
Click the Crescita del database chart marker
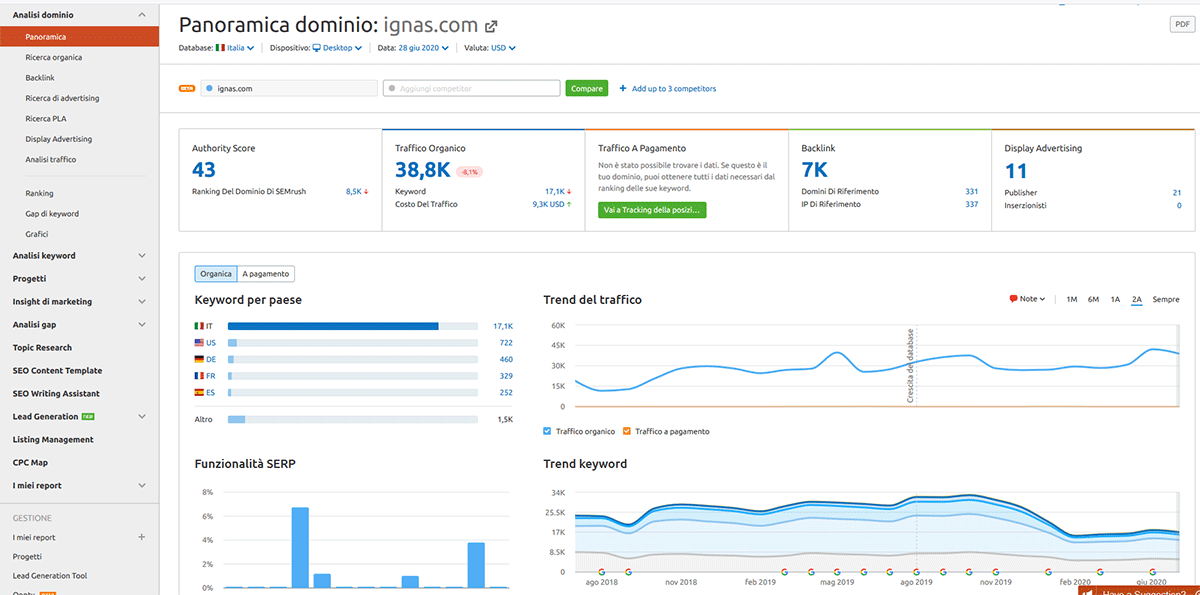(x=911, y=364)
